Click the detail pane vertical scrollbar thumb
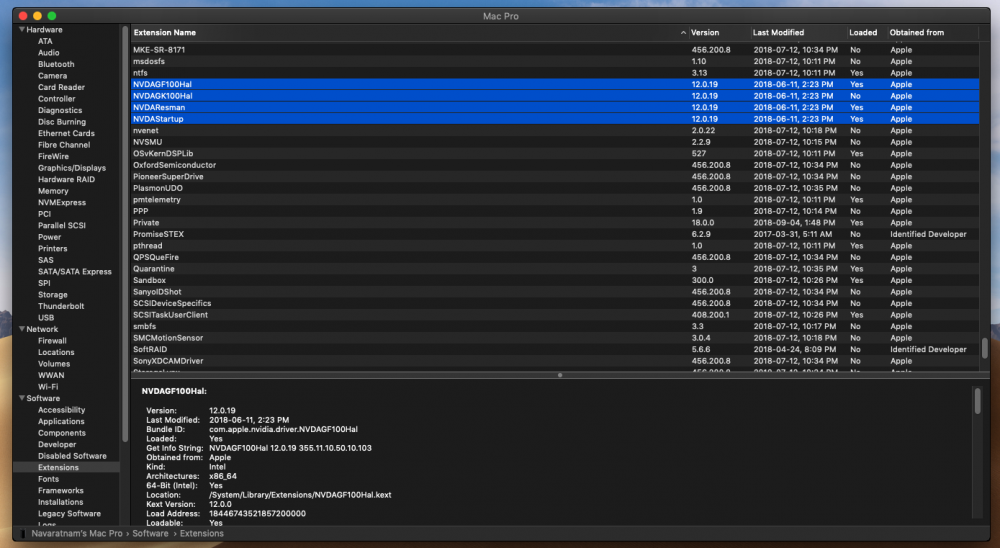Screen dimensions: 1000x548 tap(977, 401)
